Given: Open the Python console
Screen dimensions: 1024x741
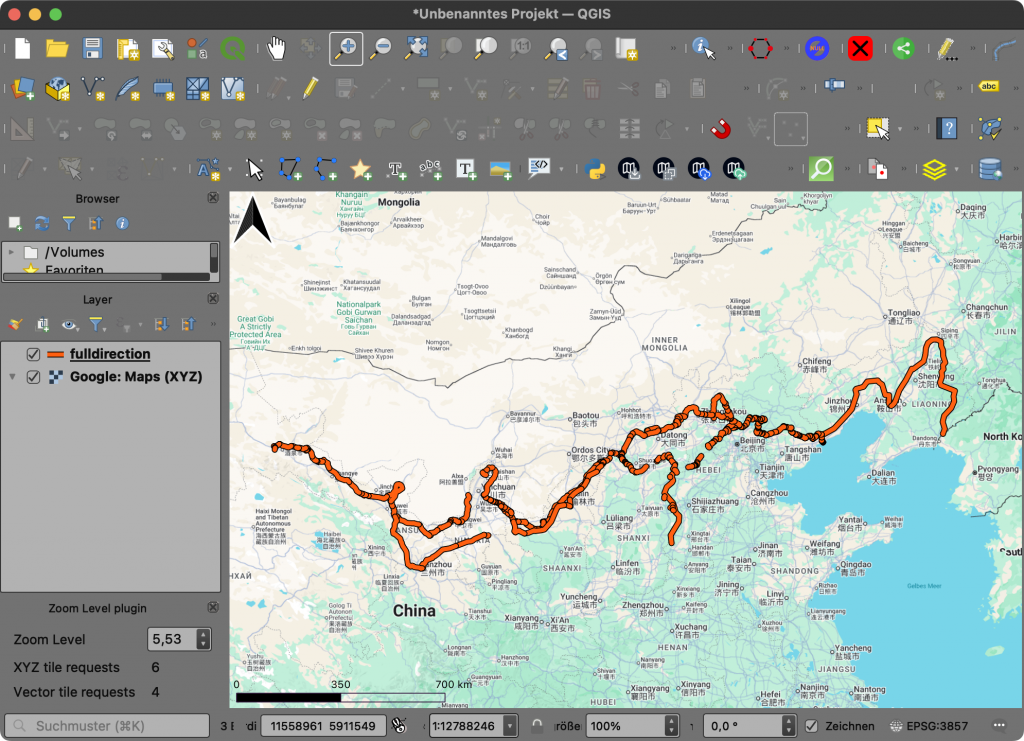Looking at the screenshot, I should [x=595, y=169].
